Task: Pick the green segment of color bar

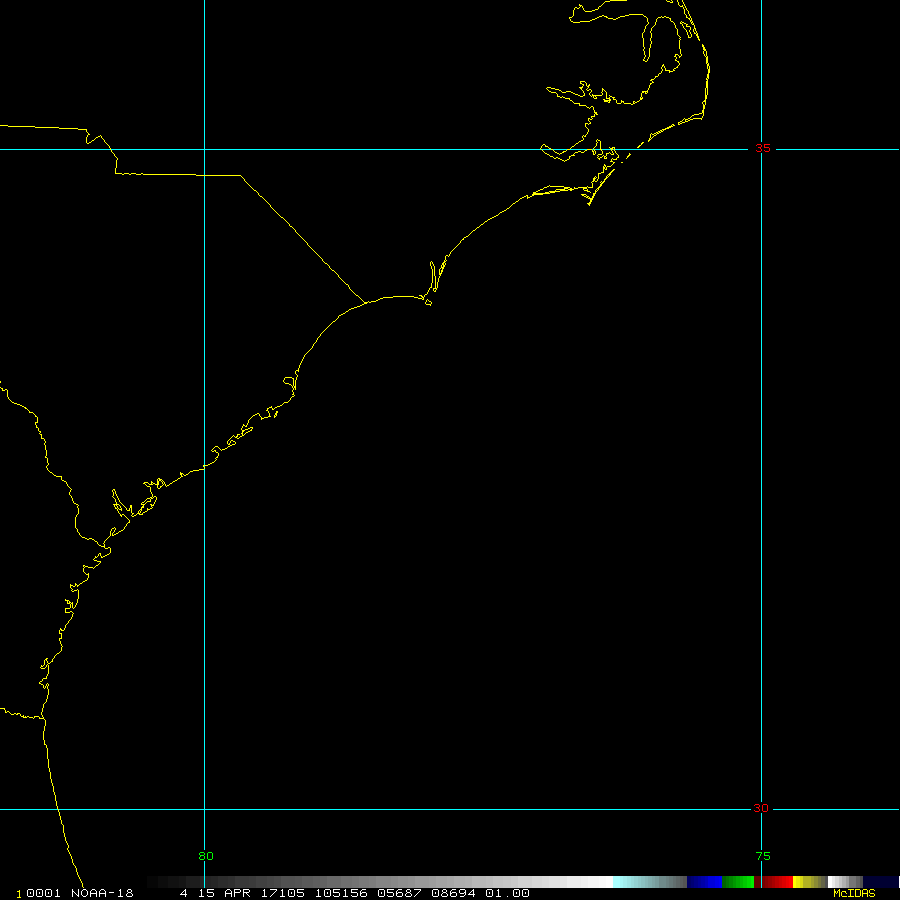Action: (738, 882)
